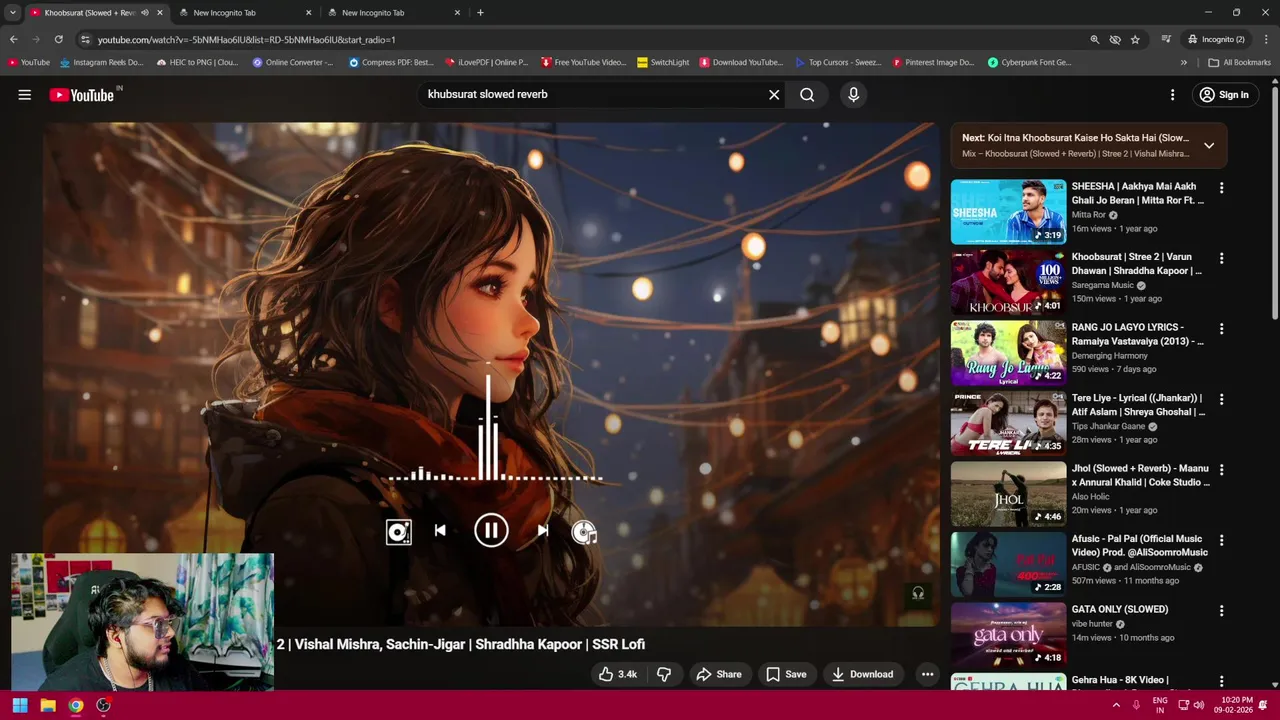Clear the search box text
Screen dimensions: 1280x720
(x=774, y=95)
